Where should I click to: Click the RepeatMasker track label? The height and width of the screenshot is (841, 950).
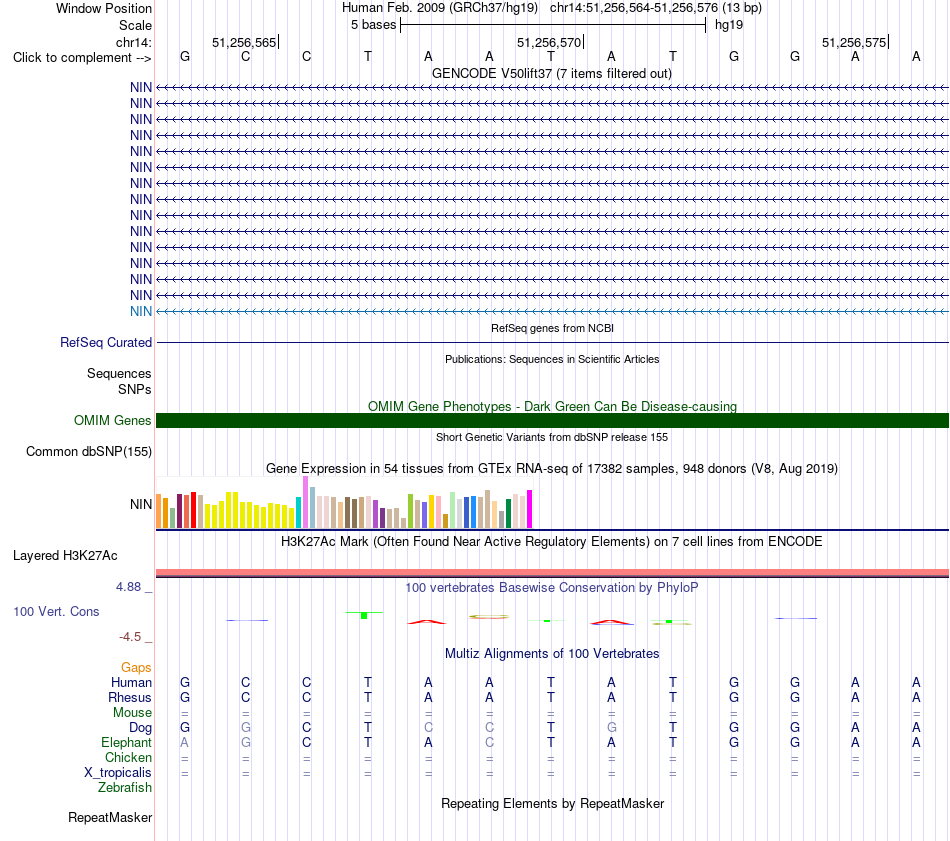tap(110, 818)
